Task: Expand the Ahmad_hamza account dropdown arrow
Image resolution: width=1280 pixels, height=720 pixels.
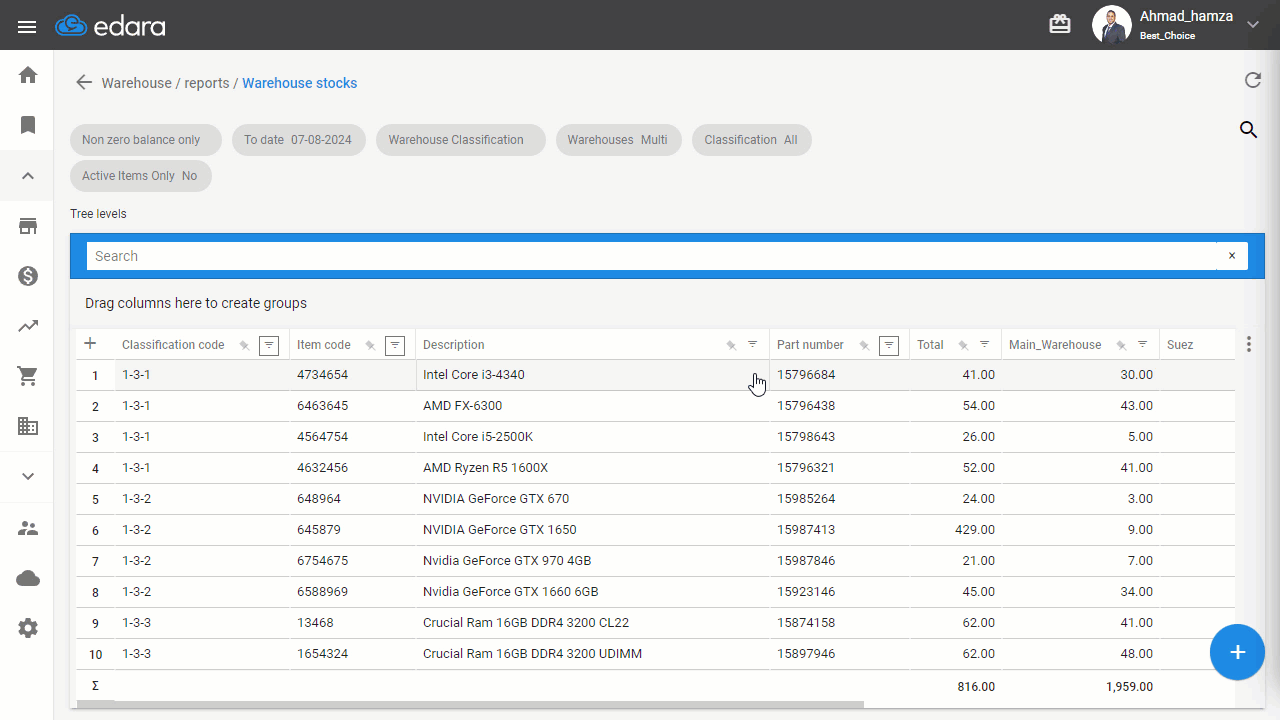Action: pyautogui.click(x=1252, y=25)
